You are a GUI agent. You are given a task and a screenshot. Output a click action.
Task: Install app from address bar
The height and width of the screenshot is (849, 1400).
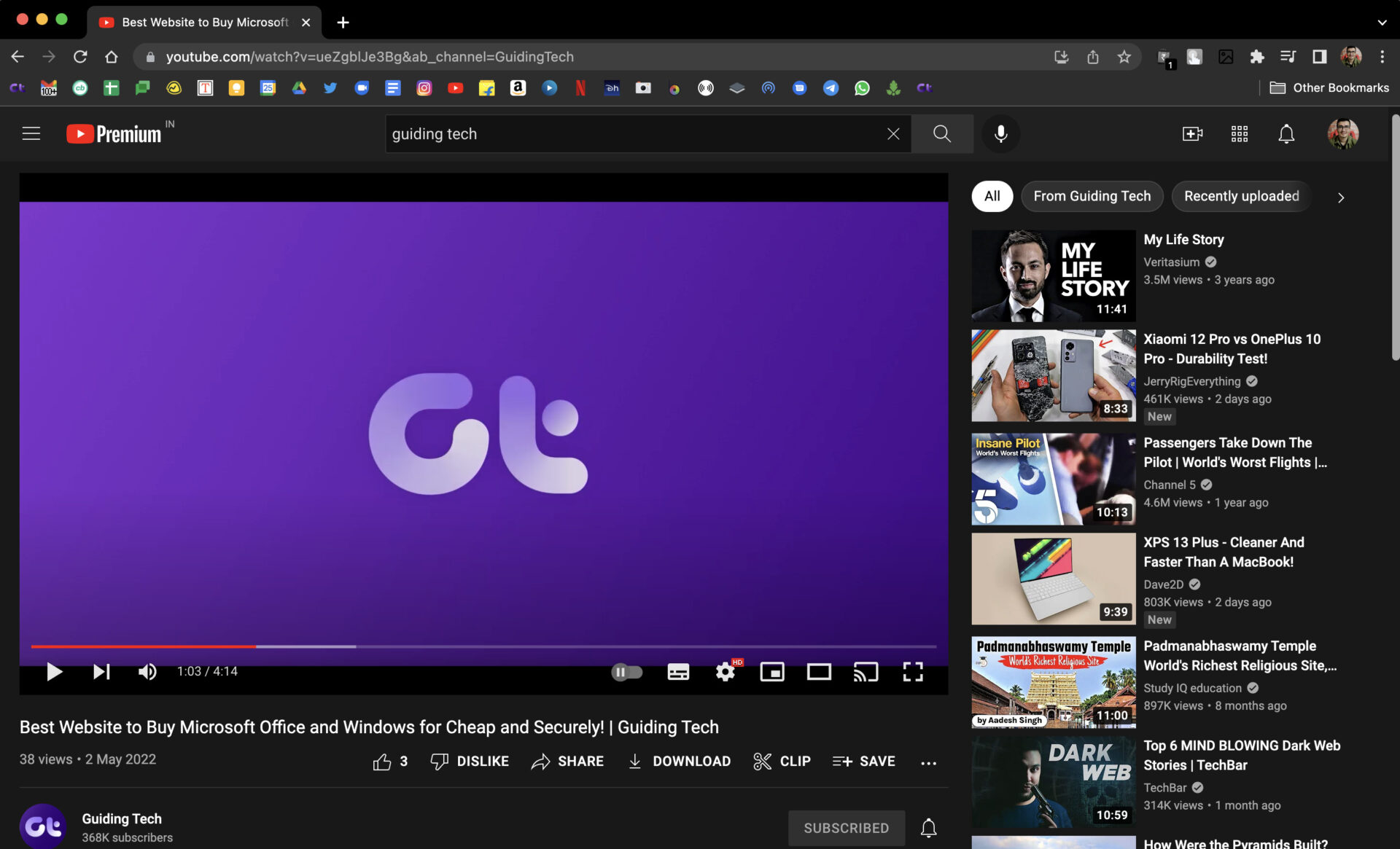pyautogui.click(x=1061, y=57)
